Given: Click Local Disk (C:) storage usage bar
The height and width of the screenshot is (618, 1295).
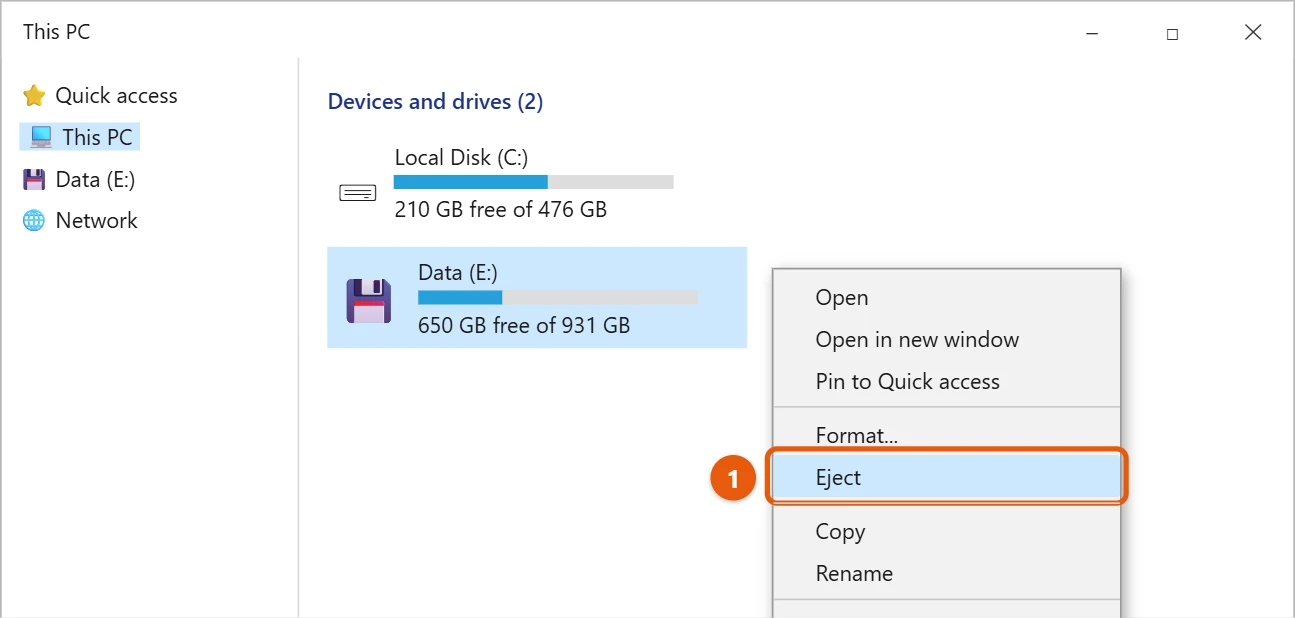Looking at the screenshot, I should (x=533, y=182).
